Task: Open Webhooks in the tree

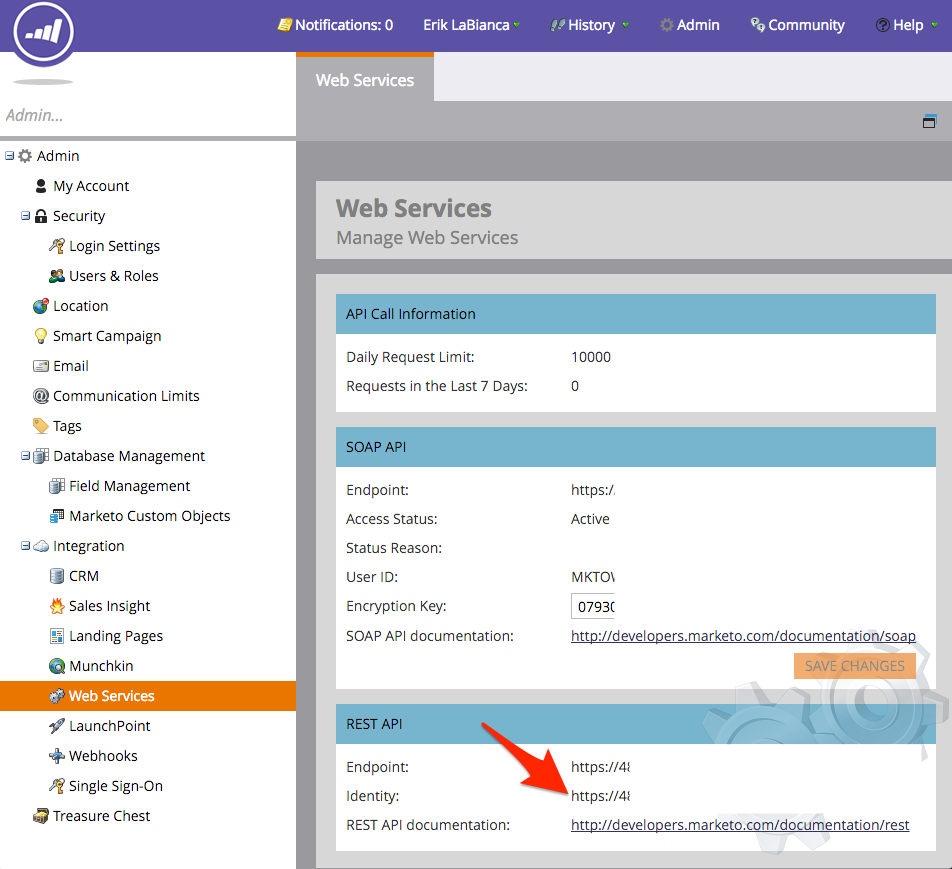Action: coord(103,755)
